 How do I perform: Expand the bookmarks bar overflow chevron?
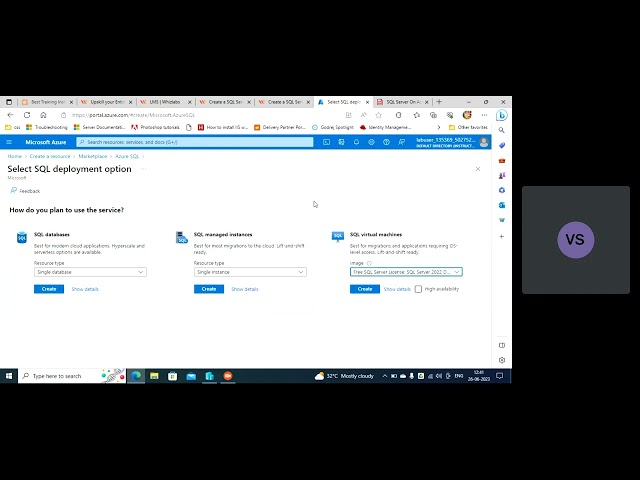point(439,127)
